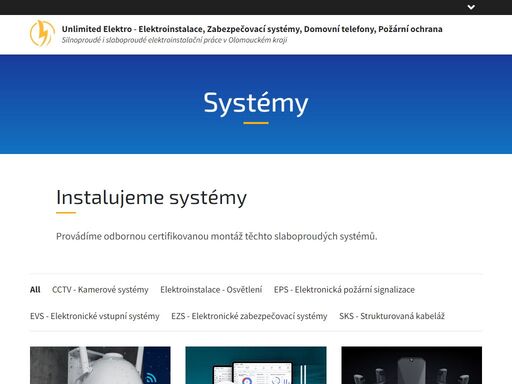Click the Unlimited Elektro lightning logo

pyautogui.click(x=42, y=33)
